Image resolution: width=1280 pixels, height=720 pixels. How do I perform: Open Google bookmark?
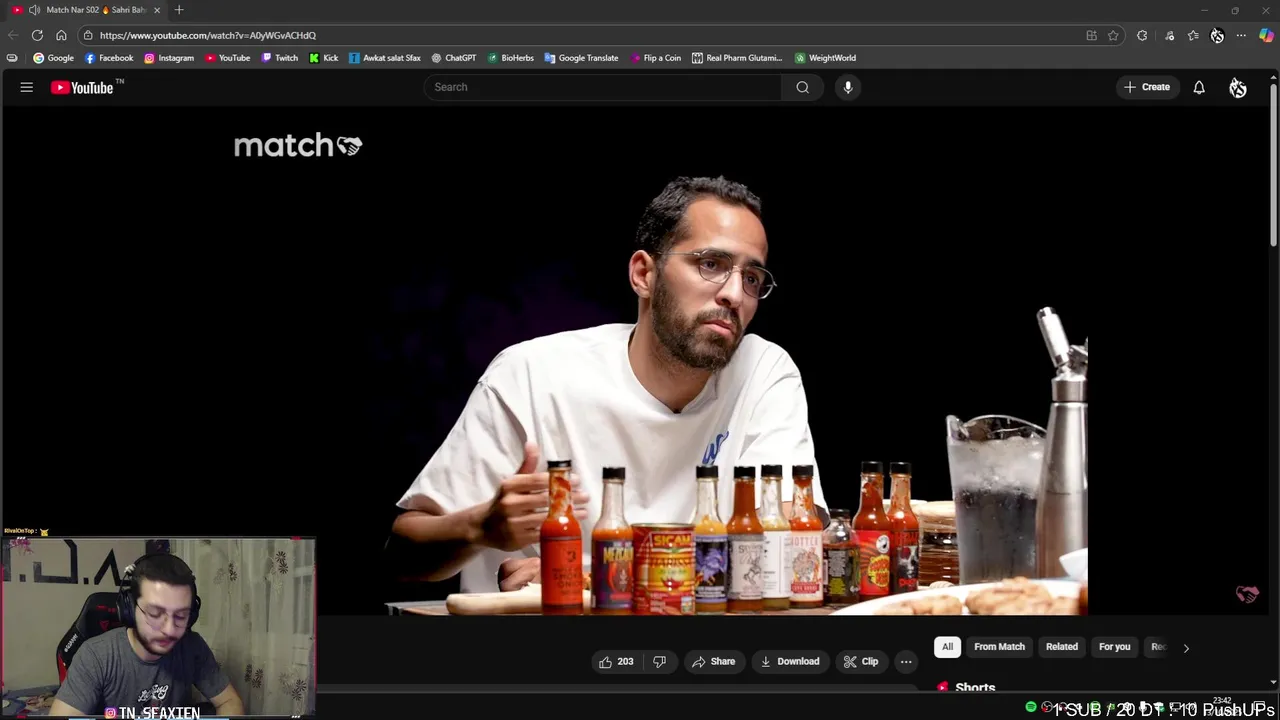click(54, 58)
